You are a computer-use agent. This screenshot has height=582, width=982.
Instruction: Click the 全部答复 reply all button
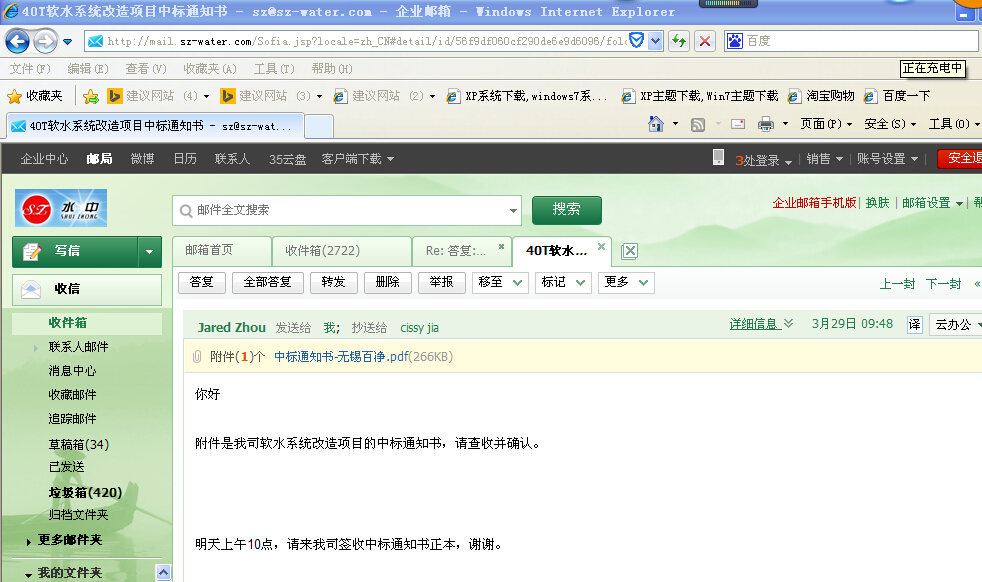tap(267, 282)
